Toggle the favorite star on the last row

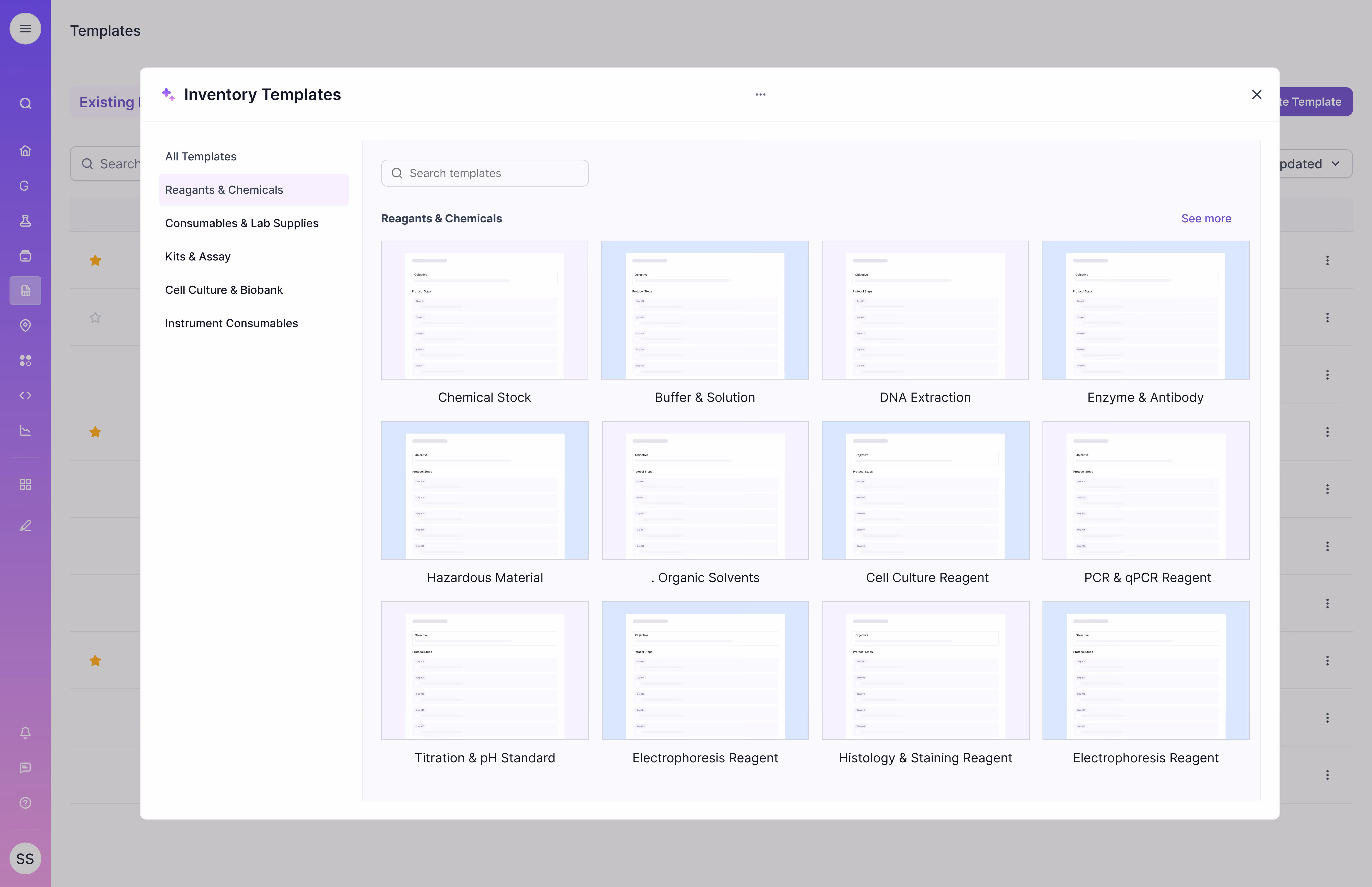pos(95,661)
